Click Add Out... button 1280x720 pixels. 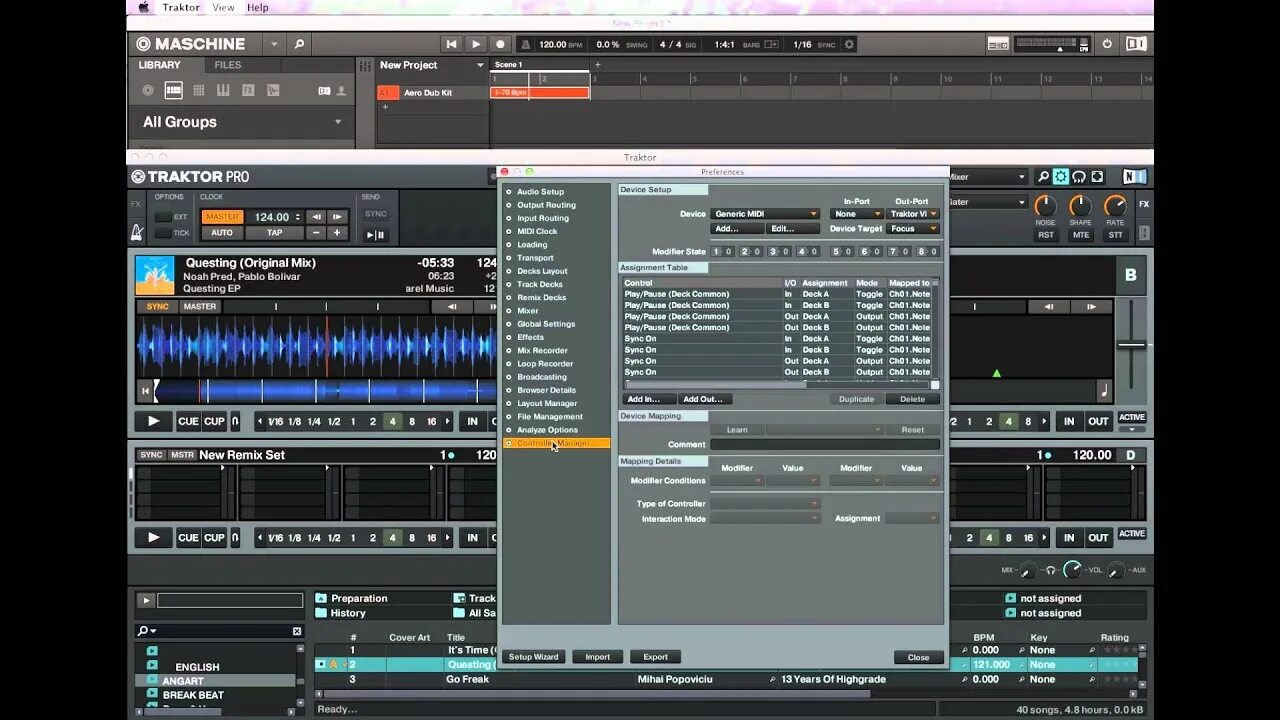click(x=705, y=399)
